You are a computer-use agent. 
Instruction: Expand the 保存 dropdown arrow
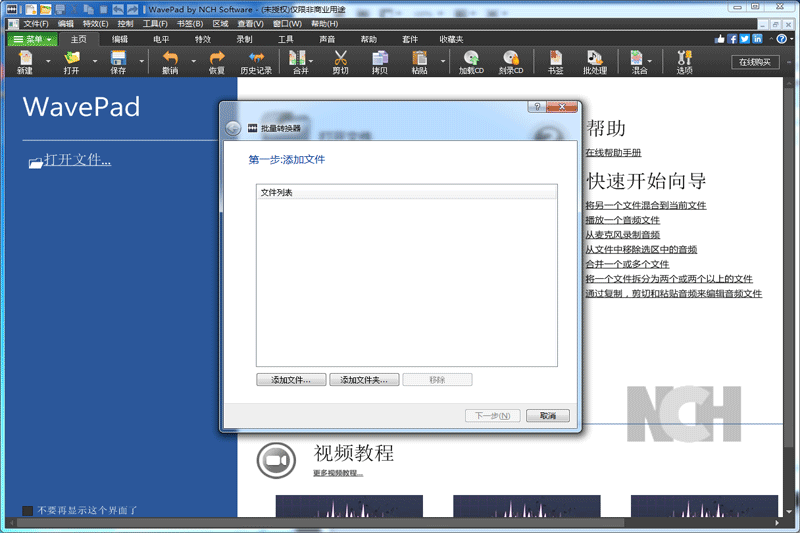[142, 62]
